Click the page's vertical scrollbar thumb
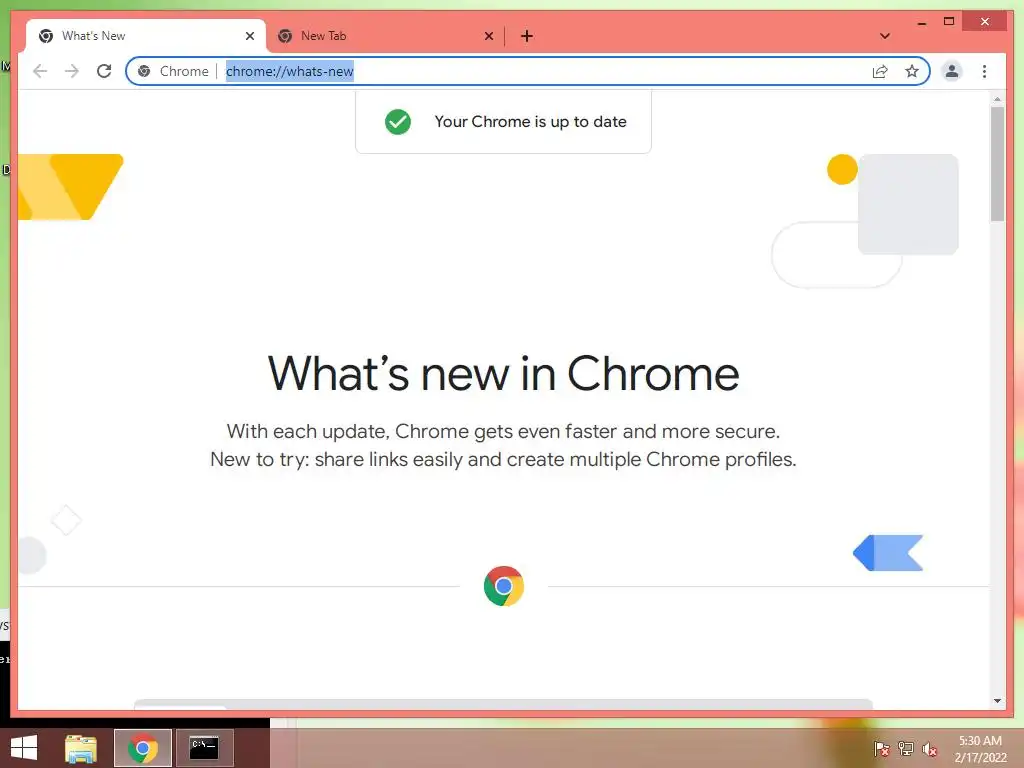 point(997,163)
